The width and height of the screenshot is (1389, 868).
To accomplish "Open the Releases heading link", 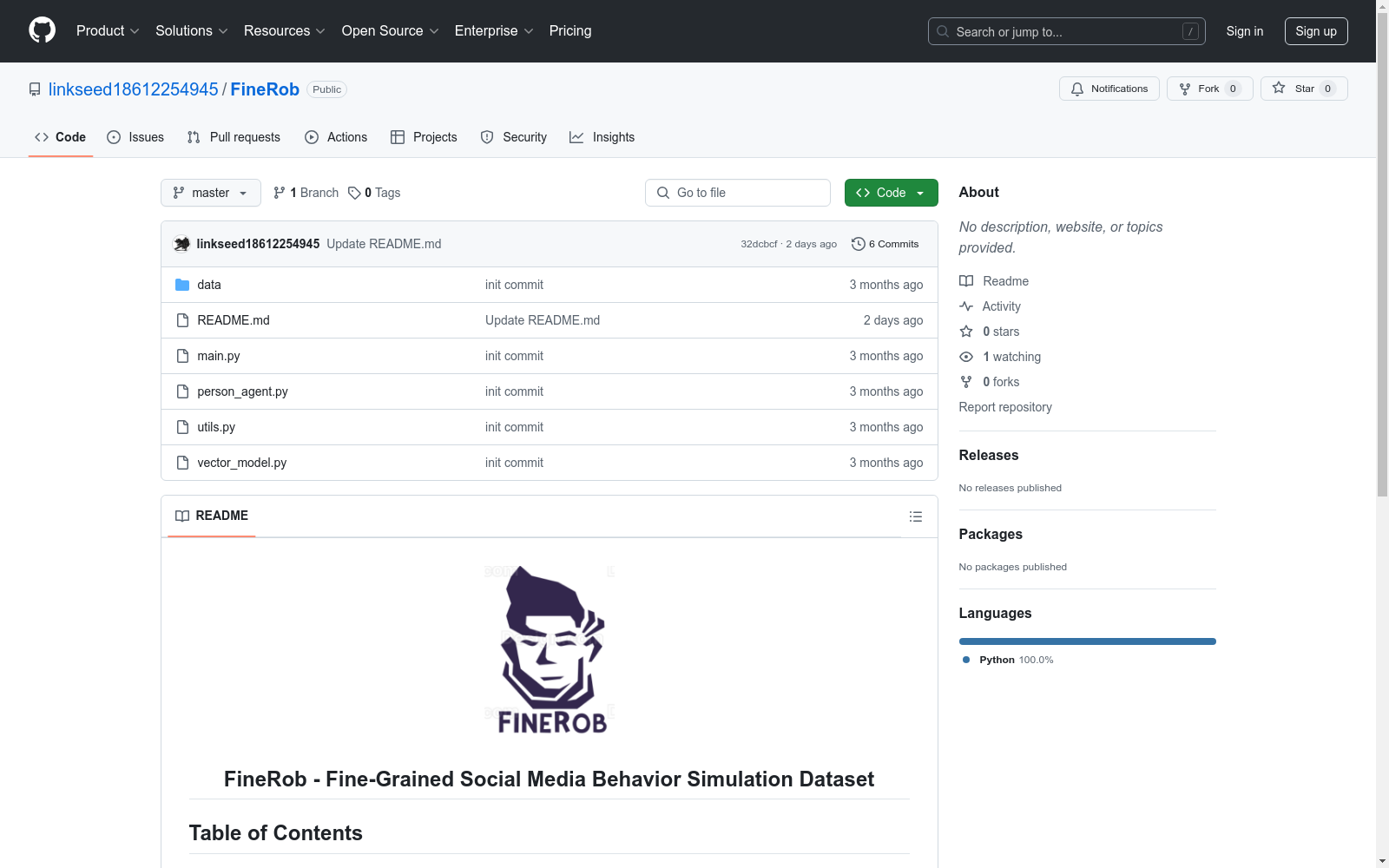I will [x=989, y=455].
